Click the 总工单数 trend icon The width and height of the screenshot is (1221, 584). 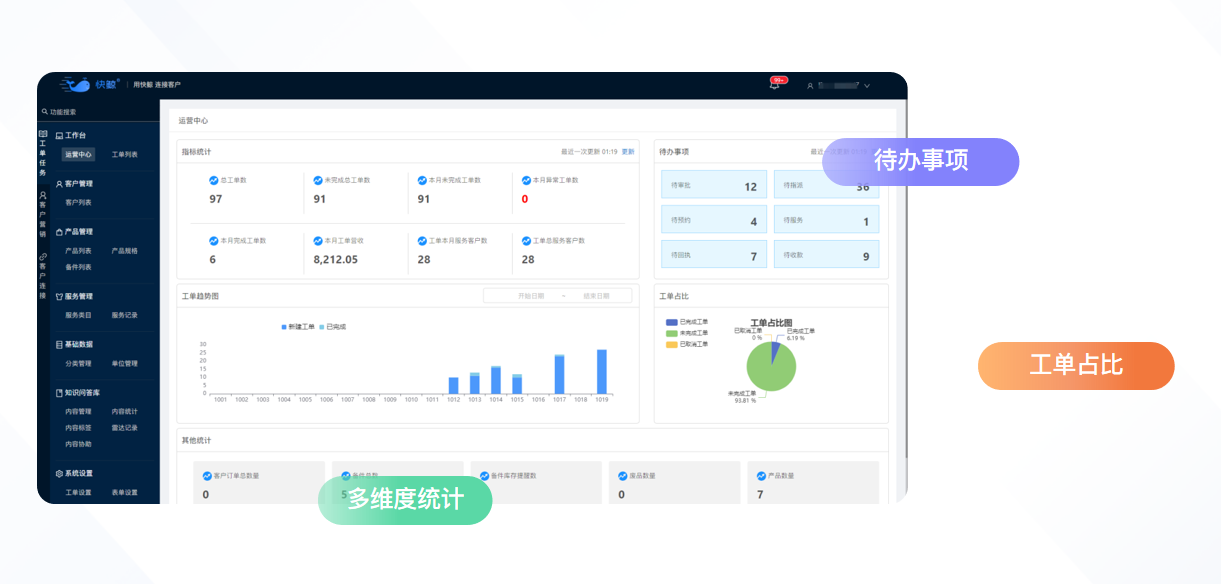tap(213, 180)
